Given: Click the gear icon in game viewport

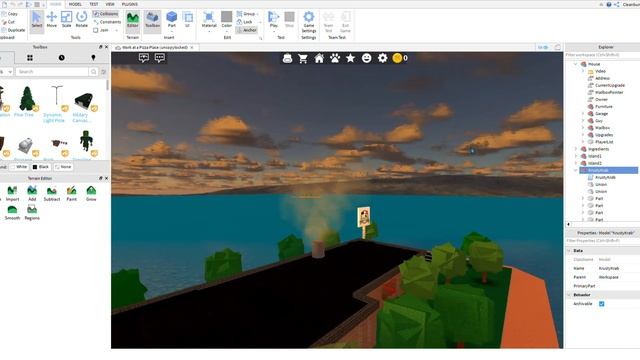Looking at the screenshot, I should coord(382,58).
